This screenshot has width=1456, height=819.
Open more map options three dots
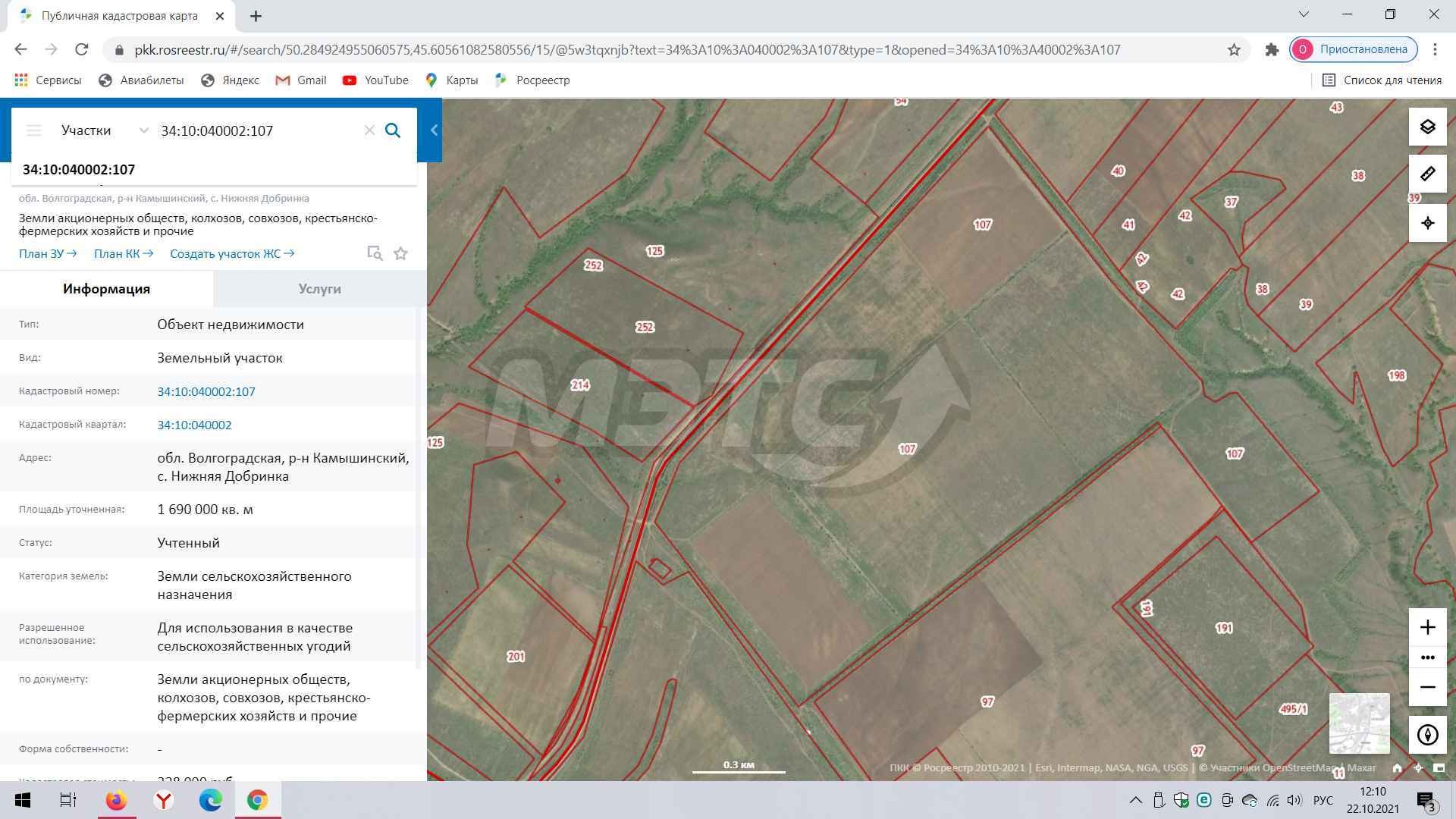coord(1427,657)
